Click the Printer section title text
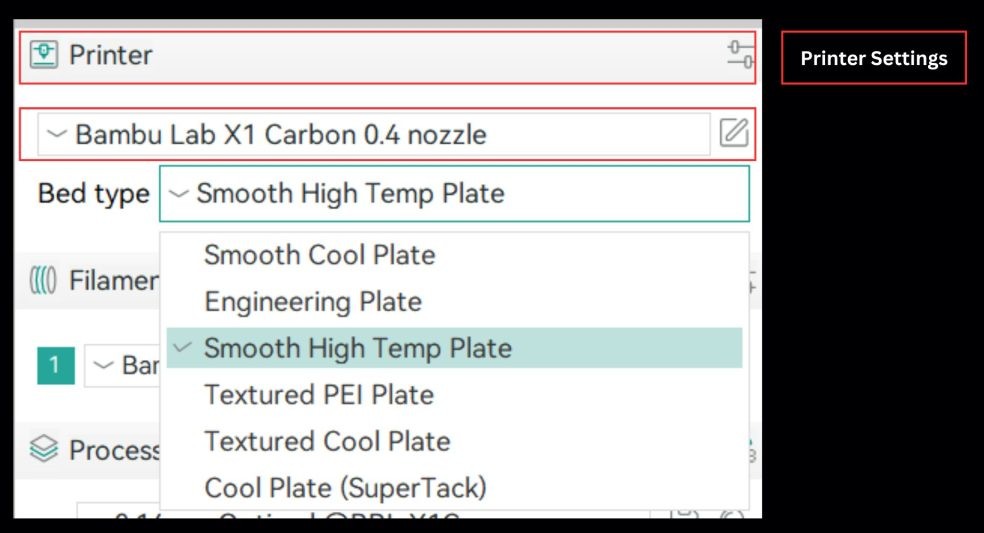This screenshot has height=533, width=984. [110, 55]
